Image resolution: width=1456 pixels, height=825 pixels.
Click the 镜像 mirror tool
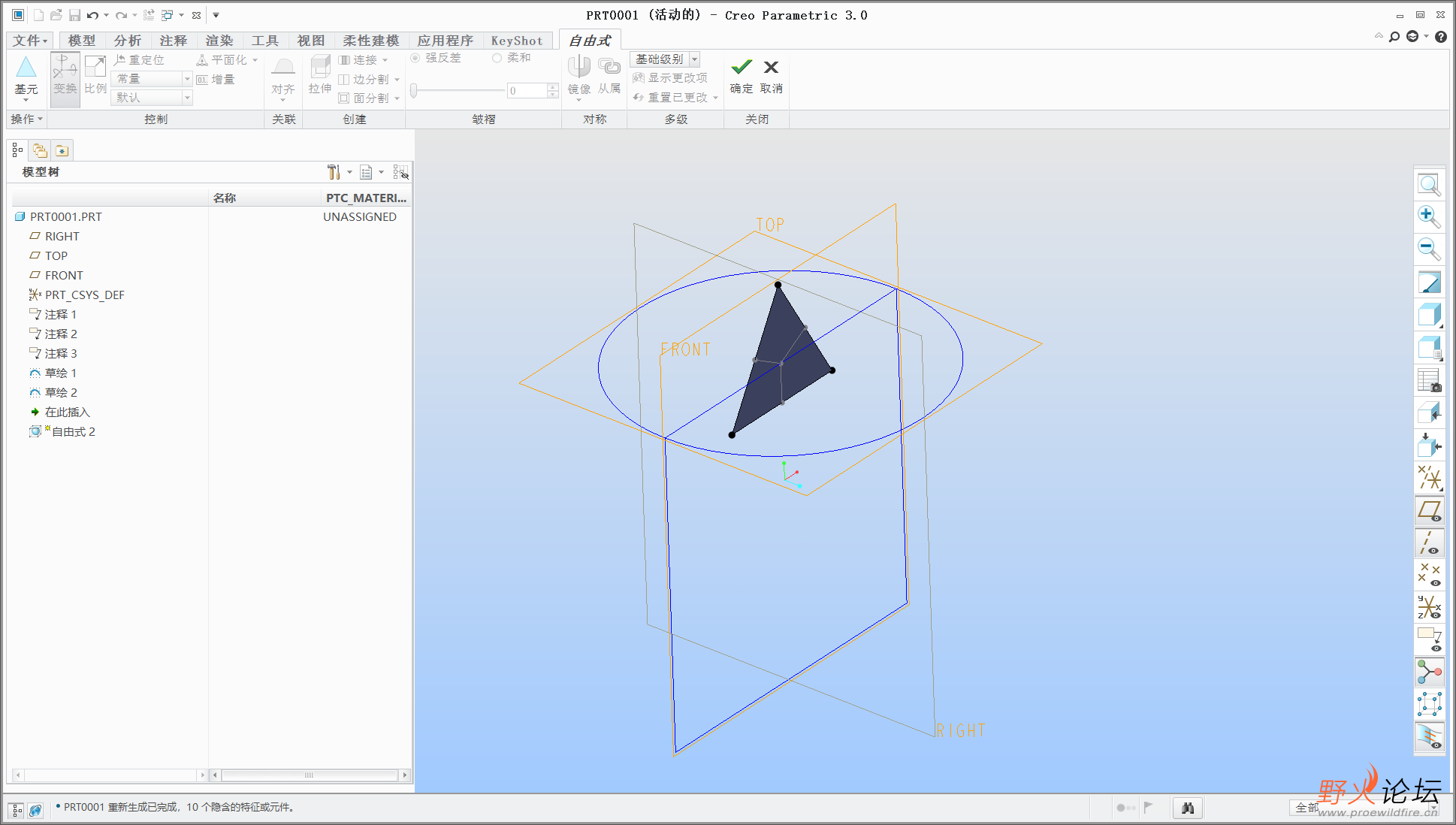(579, 75)
